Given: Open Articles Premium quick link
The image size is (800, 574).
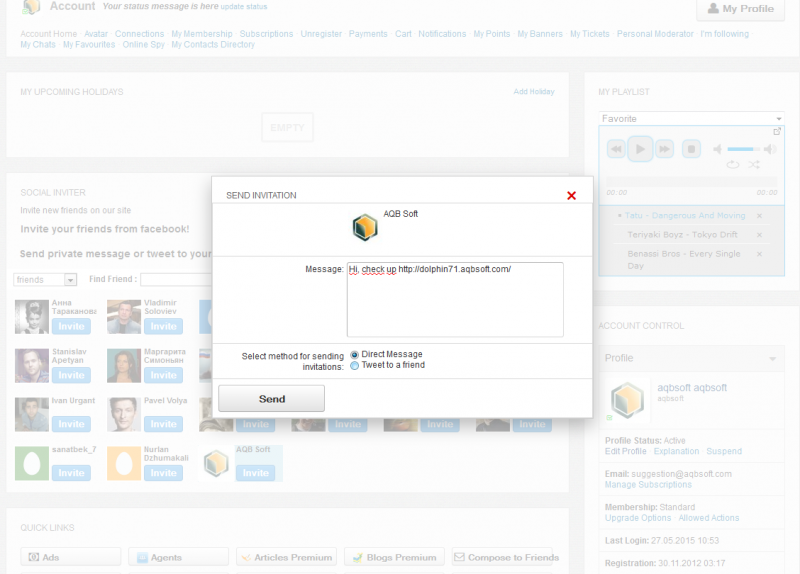Looking at the screenshot, I should click(286, 557).
